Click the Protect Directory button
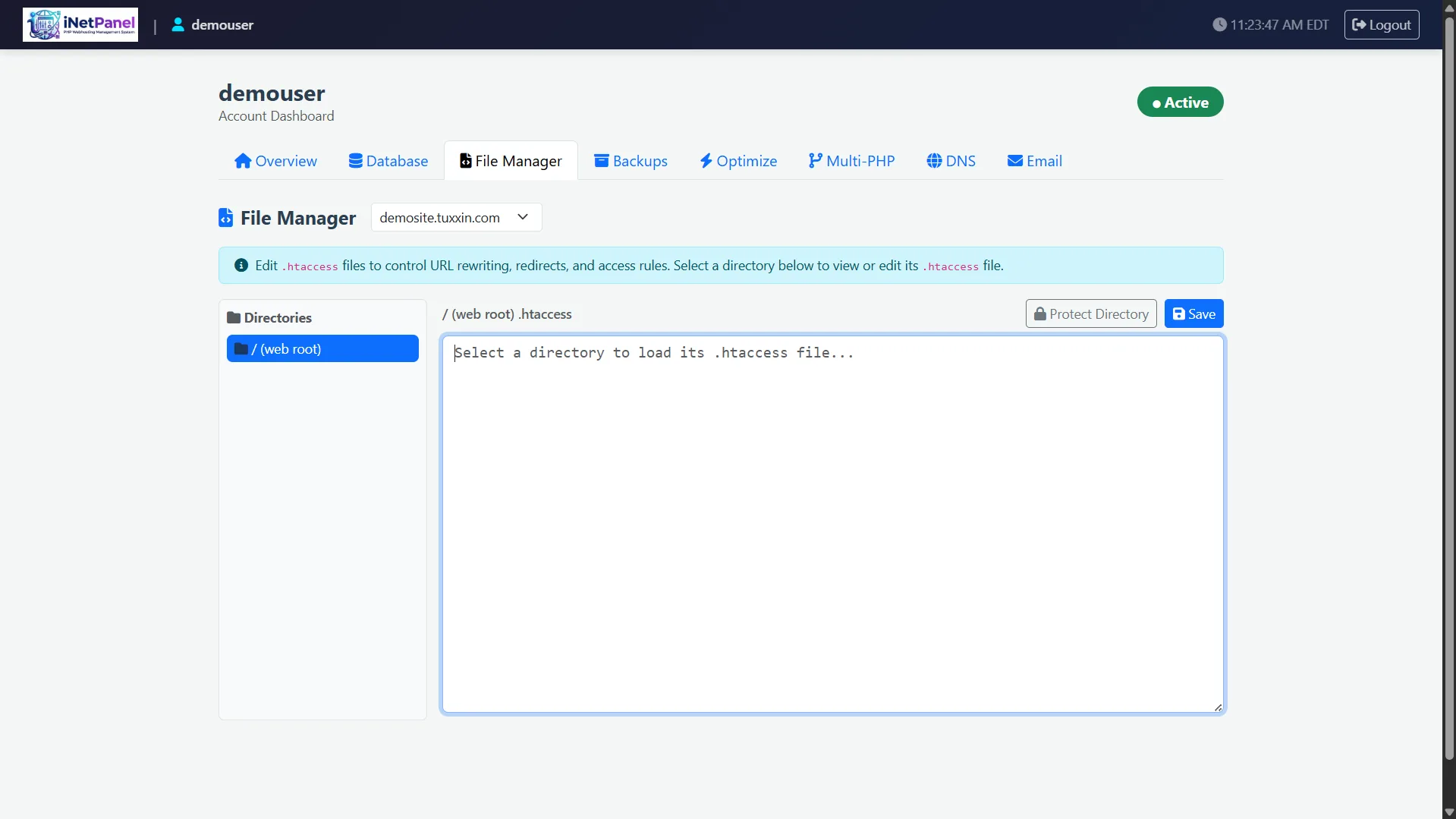Image resolution: width=1456 pixels, height=819 pixels. point(1091,313)
